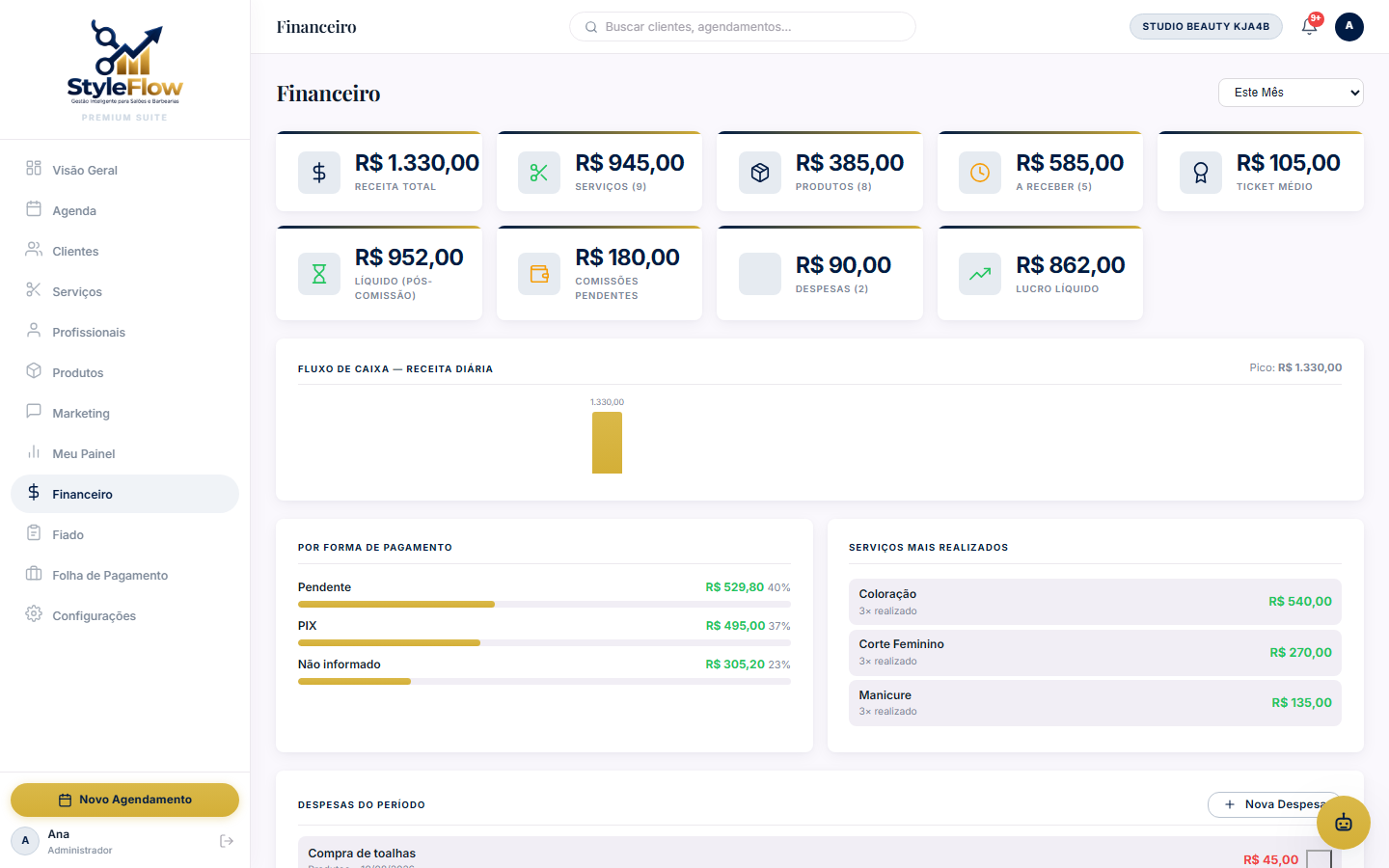Click the bar chart icon for Meu Painel
Screen dimensions: 1389x868
pos(34,452)
